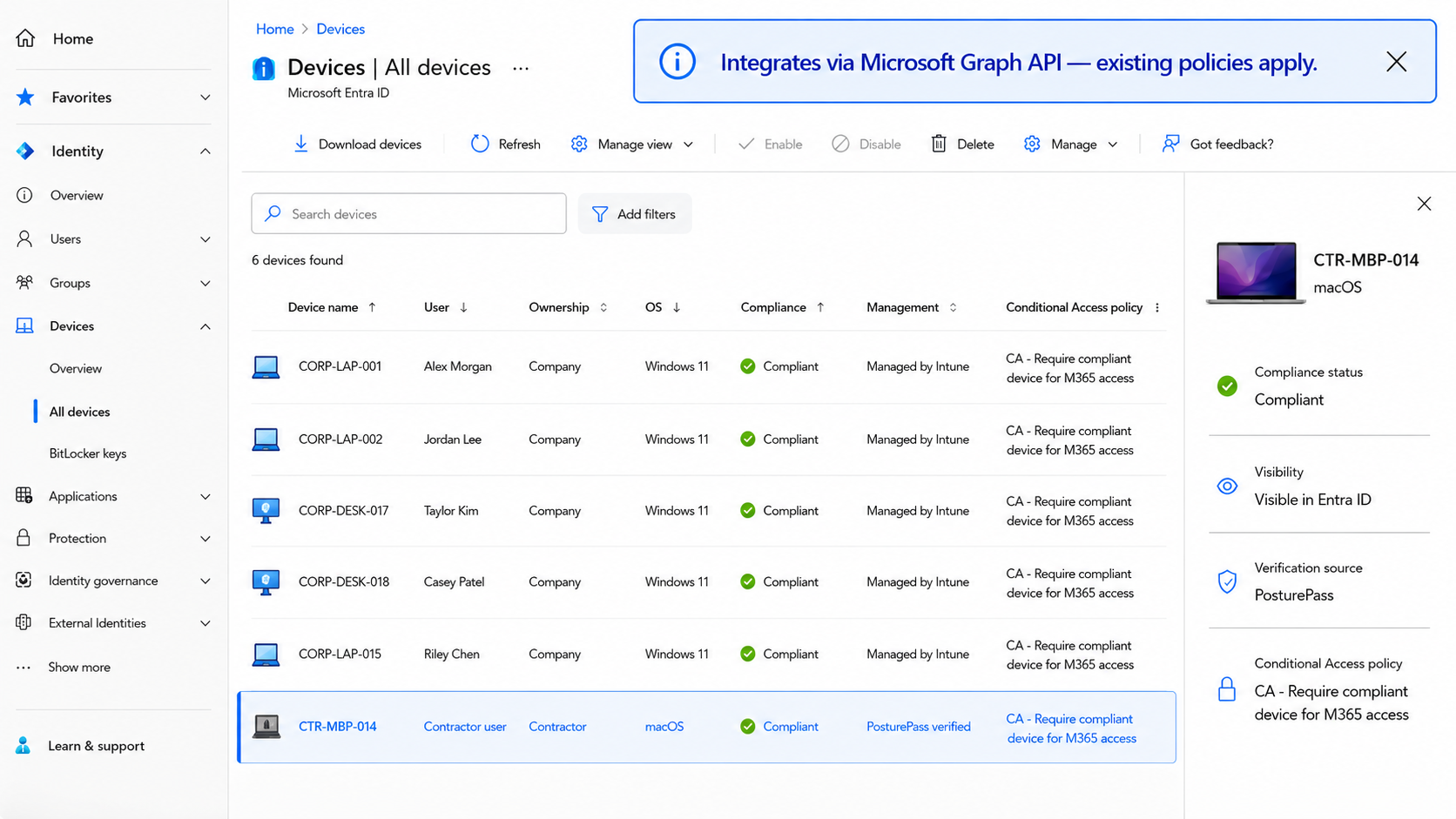The width and height of the screenshot is (1456, 819).
Task: Expand the Groups menu chevron
Action: point(206,283)
